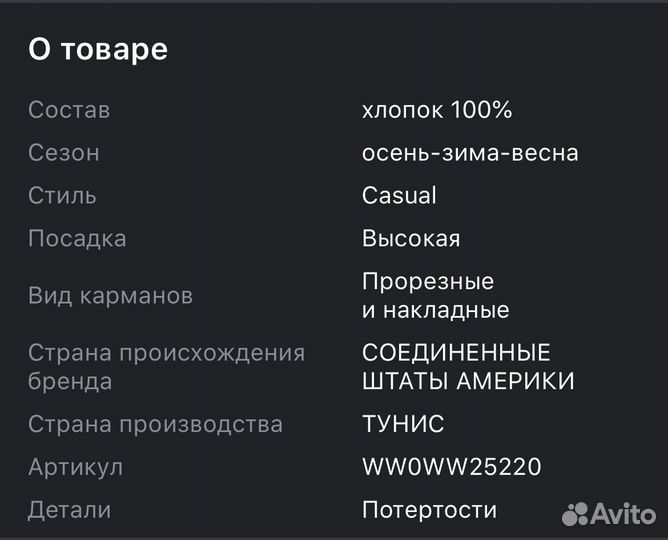Click the article number WW0WW25220
The width and height of the screenshot is (668, 540).
click(452, 467)
